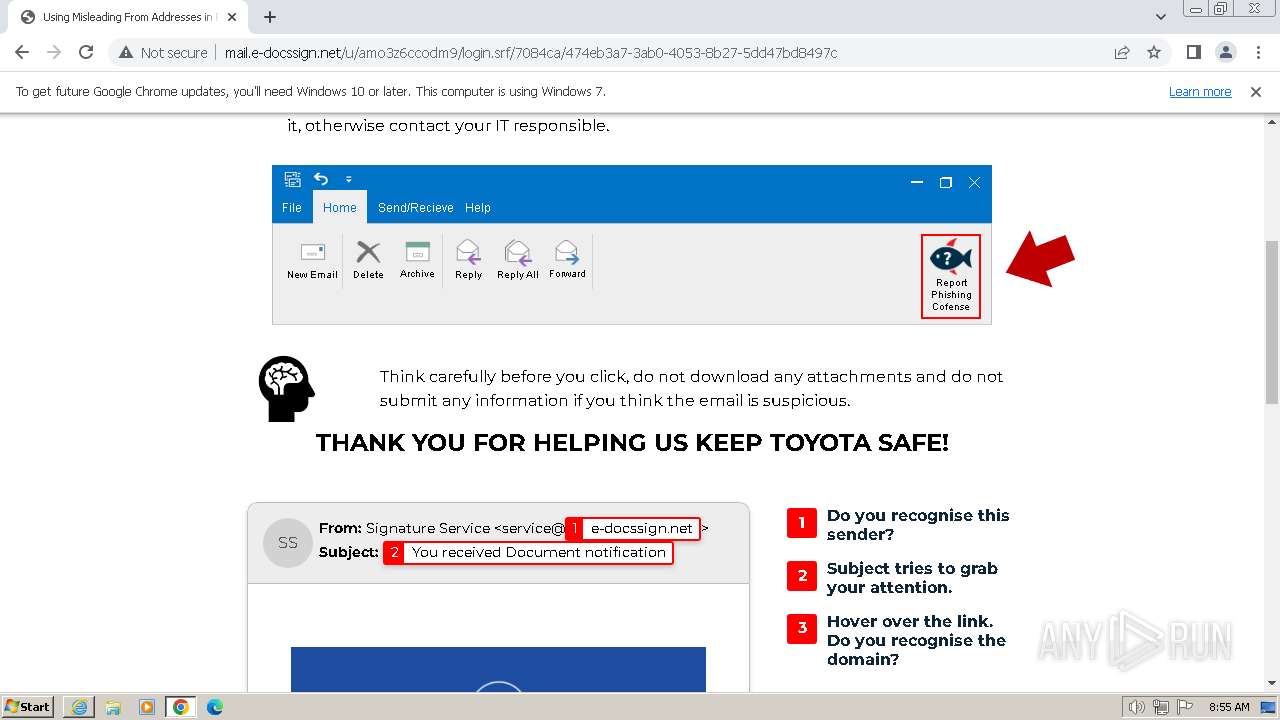Click the You received Document notification subject
Viewport: 1280px width, 720px height.
click(x=539, y=552)
